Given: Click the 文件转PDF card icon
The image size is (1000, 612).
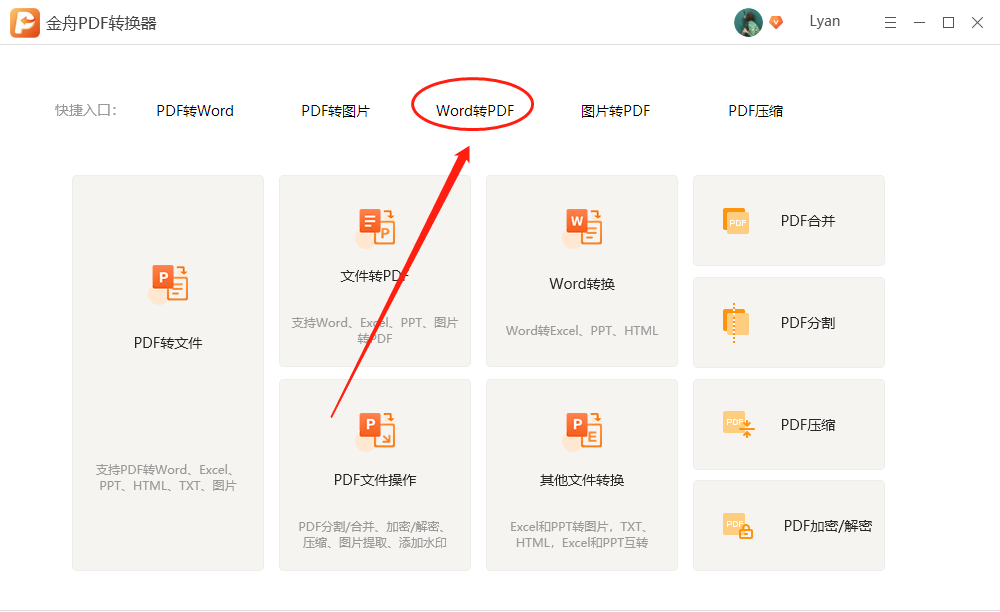Looking at the screenshot, I should pyautogui.click(x=375, y=228).
